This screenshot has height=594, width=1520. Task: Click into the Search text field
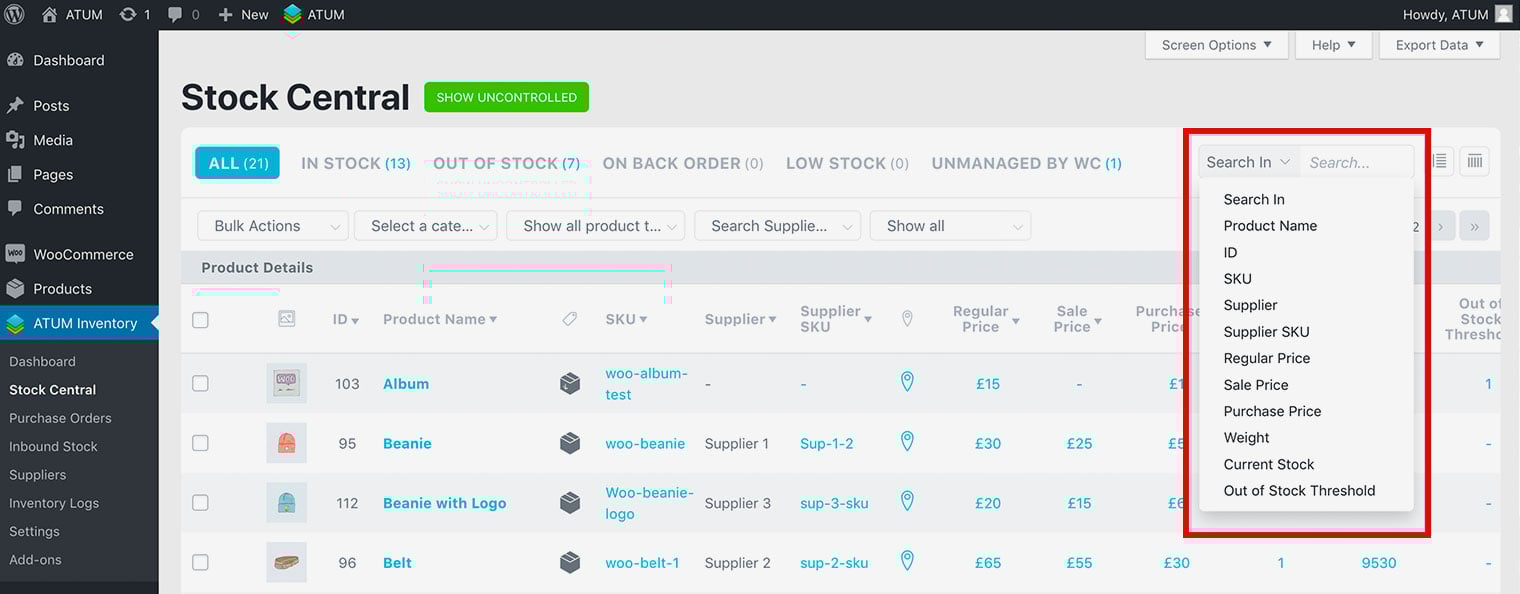(x=1355, y=162)
